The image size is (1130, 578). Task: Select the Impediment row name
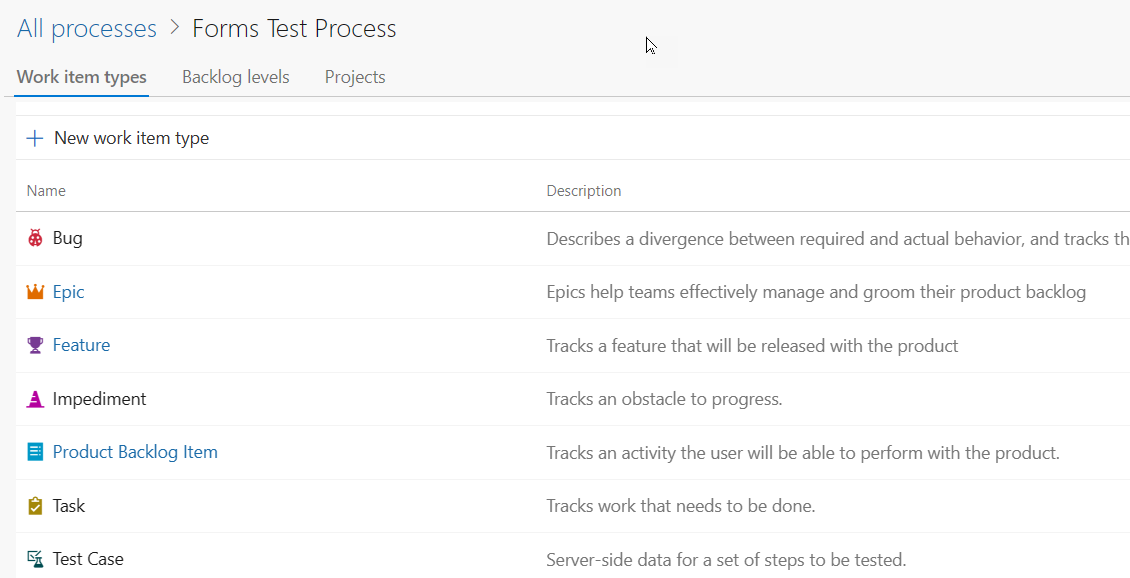[99, 399]
